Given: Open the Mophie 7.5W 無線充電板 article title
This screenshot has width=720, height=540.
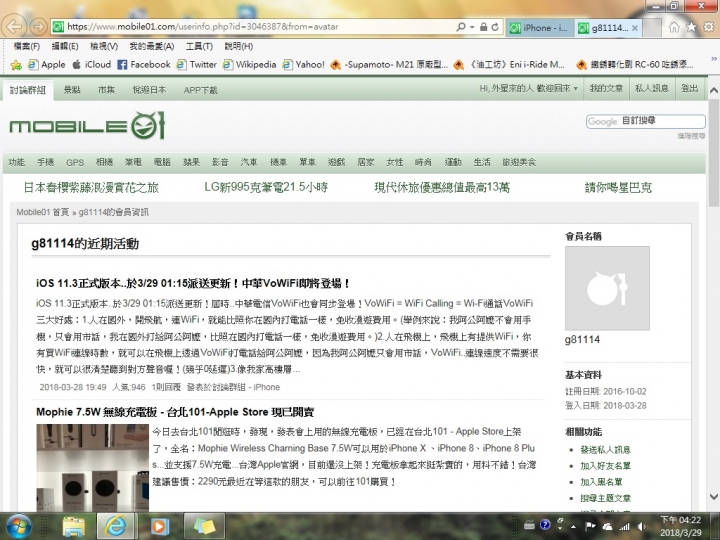Looking at the screenshot, I should click(175, 412).
